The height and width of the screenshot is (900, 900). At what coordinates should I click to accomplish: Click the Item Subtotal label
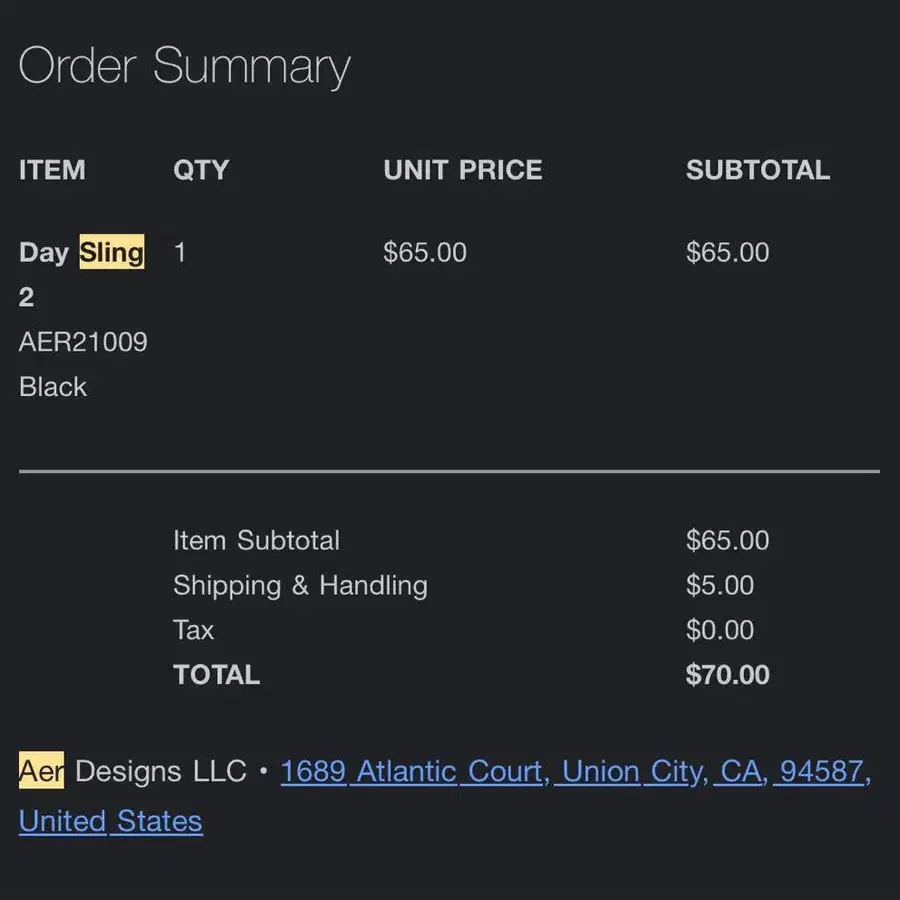257,541
